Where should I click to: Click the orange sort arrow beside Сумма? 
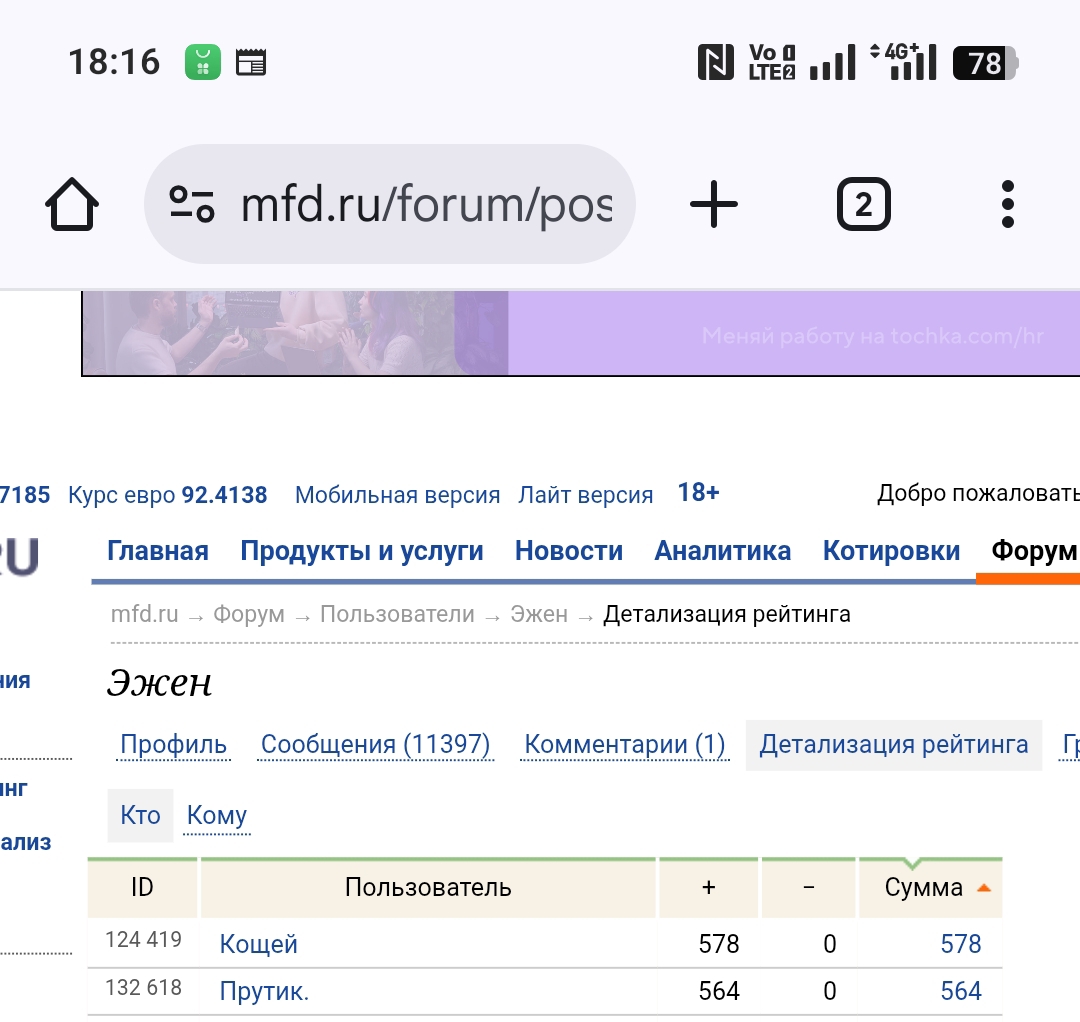983,887
